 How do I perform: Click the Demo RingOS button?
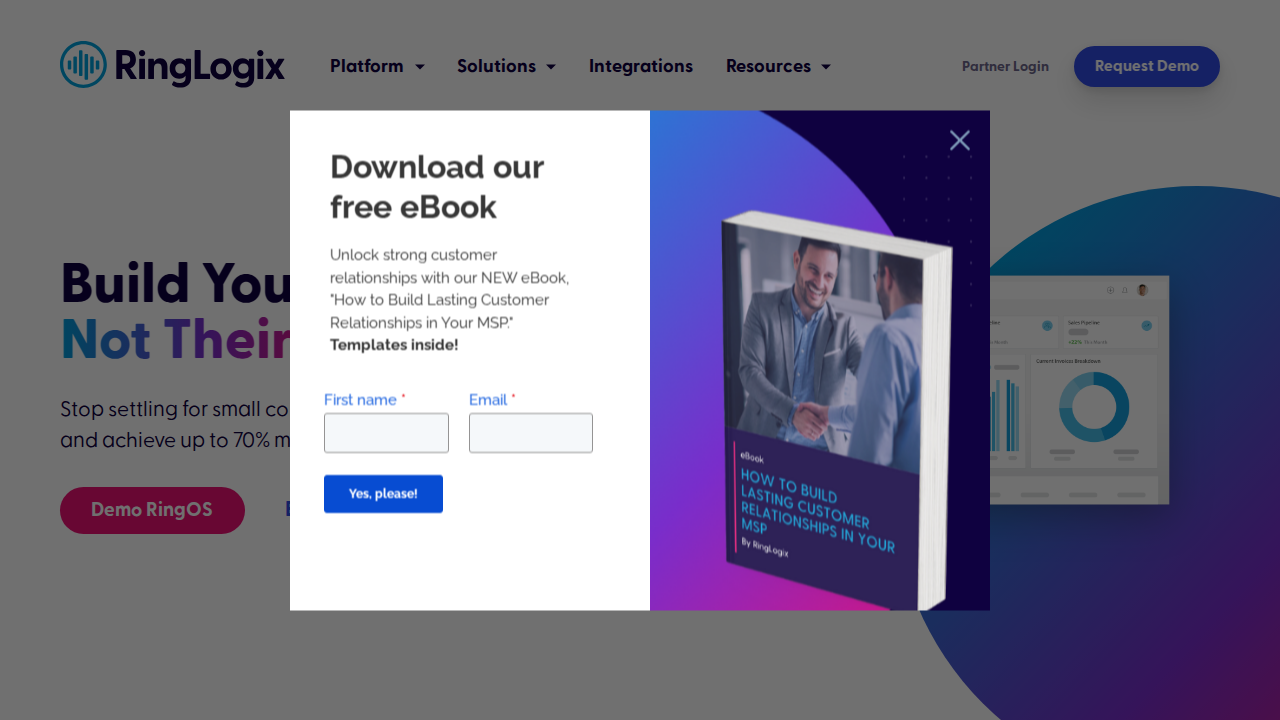click(x=152, y=510)
